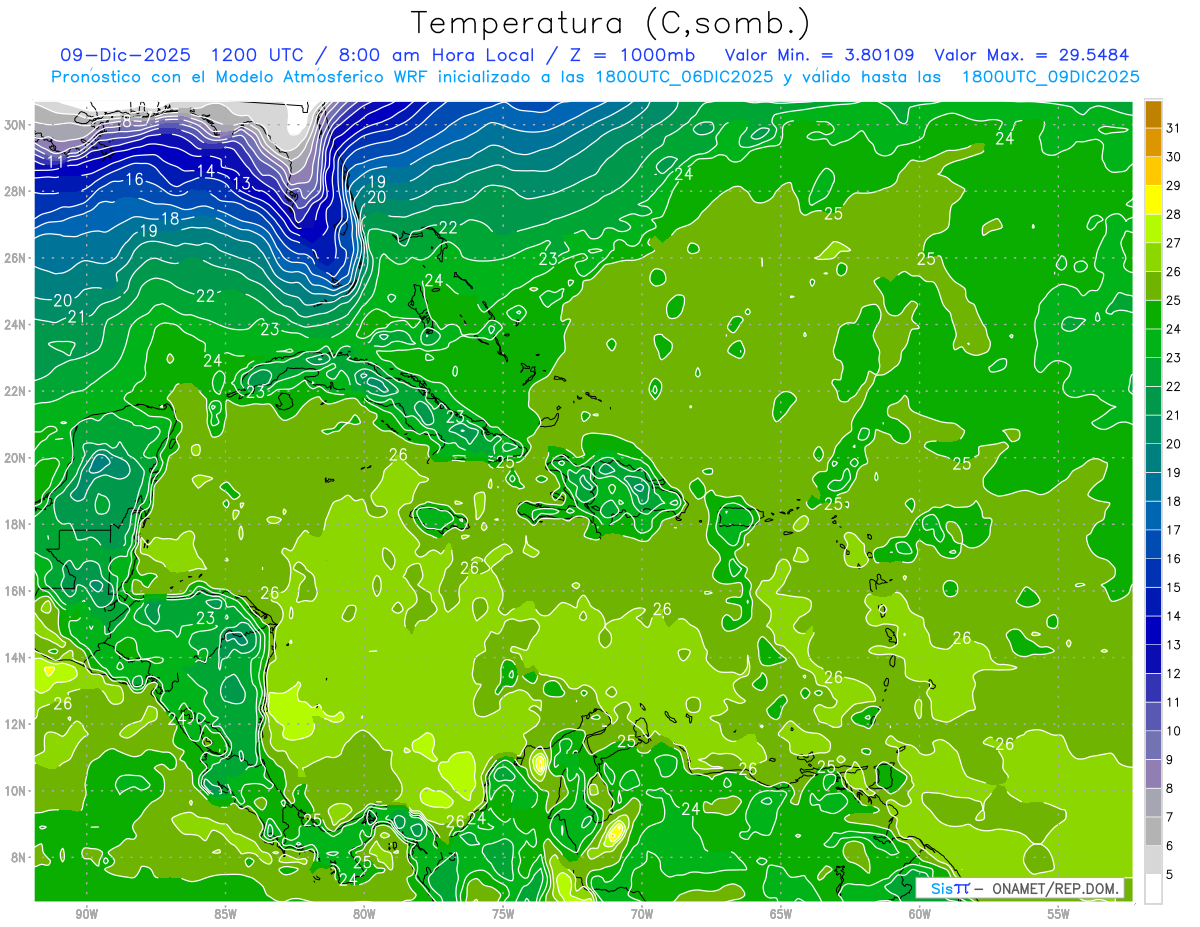This screenshot has width=1200, height=927.
Task: Click the '20N' latitude axis label
Action: [x=15, y=458]
